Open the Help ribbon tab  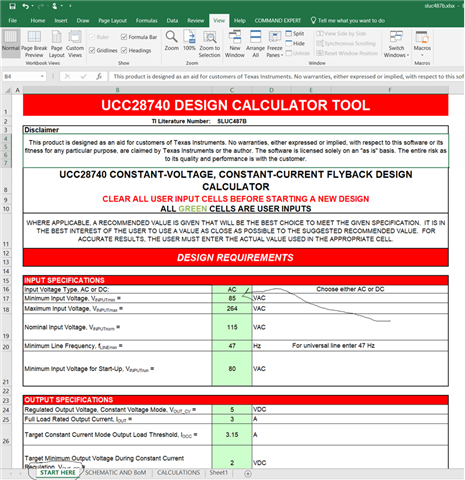point(239,21)
